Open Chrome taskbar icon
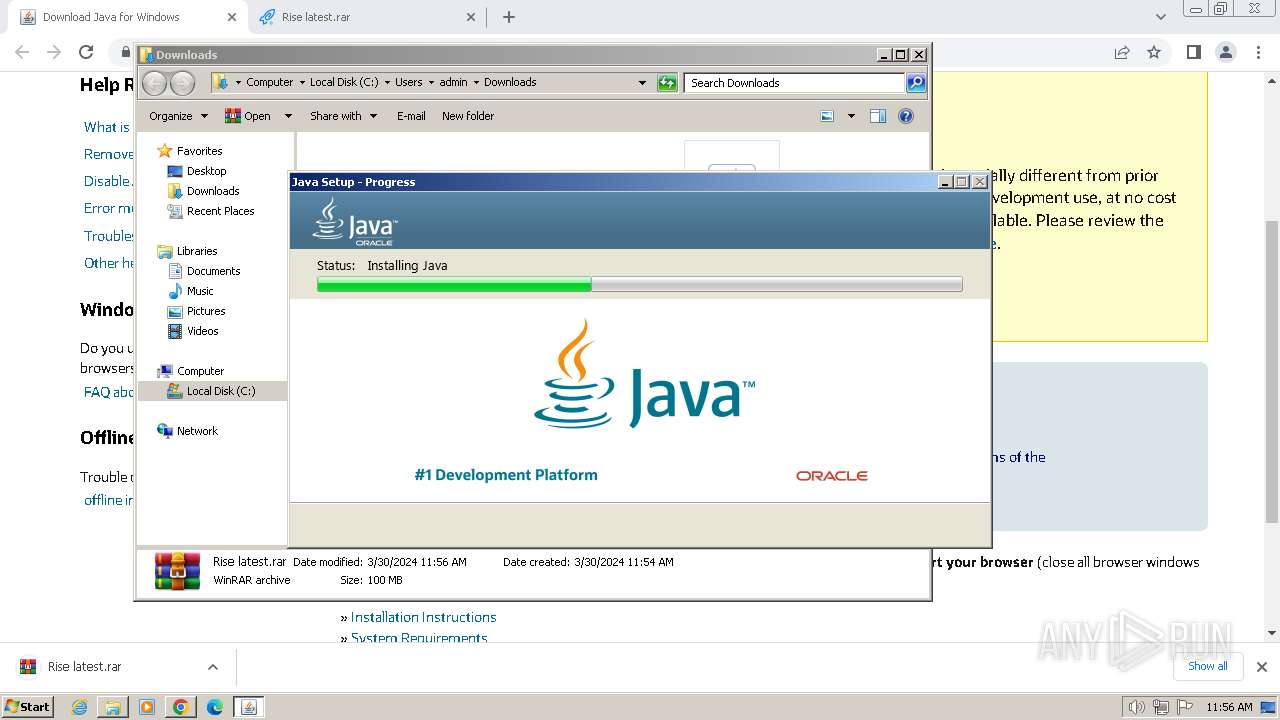The image size is (1280, 720). click(181, 707)
